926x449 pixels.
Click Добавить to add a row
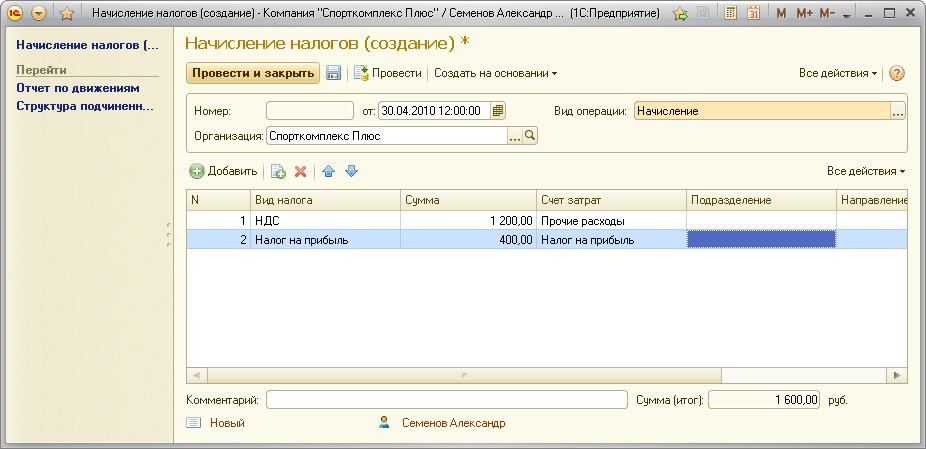223,171
